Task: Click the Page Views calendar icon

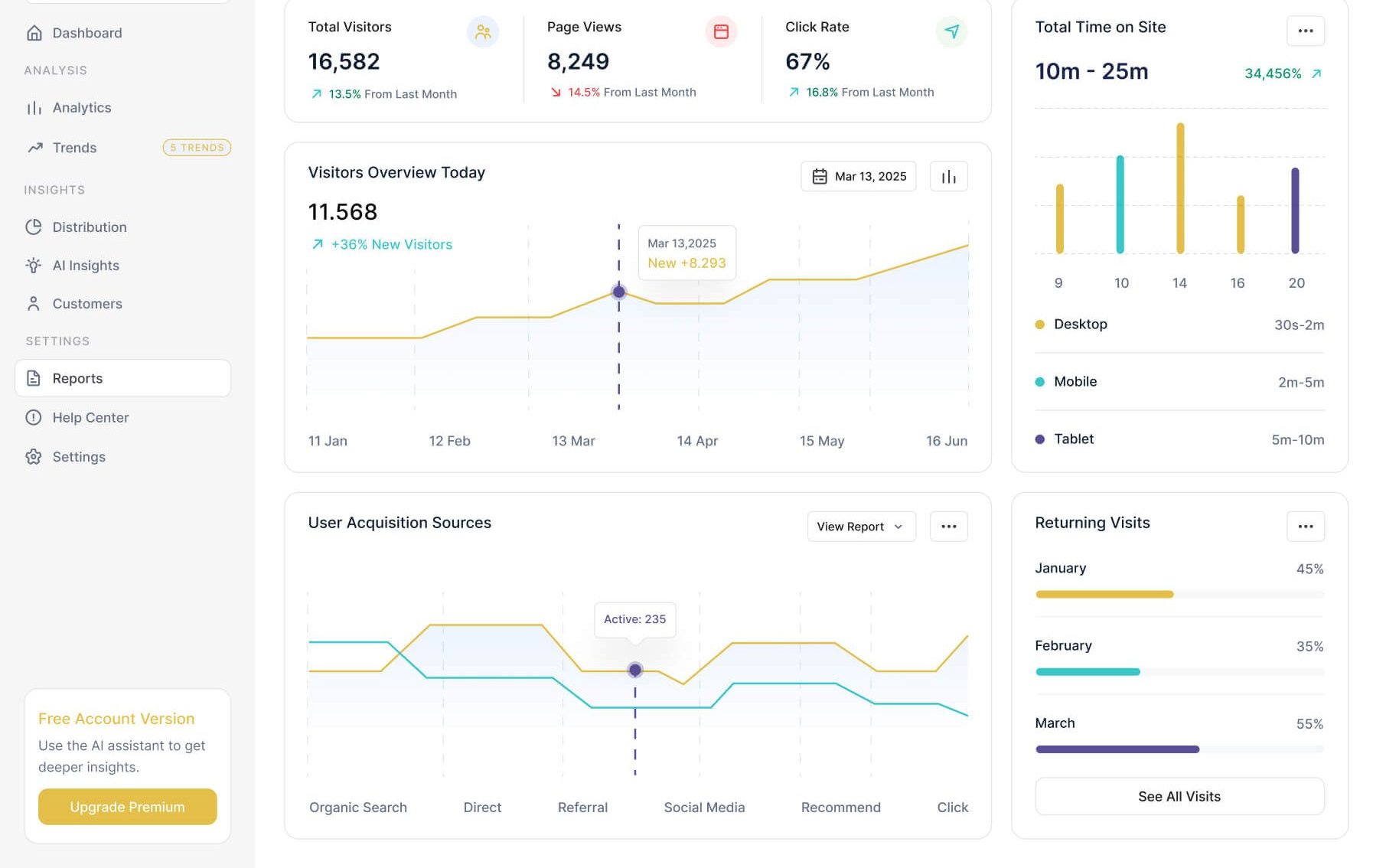Action: [720, 32]
